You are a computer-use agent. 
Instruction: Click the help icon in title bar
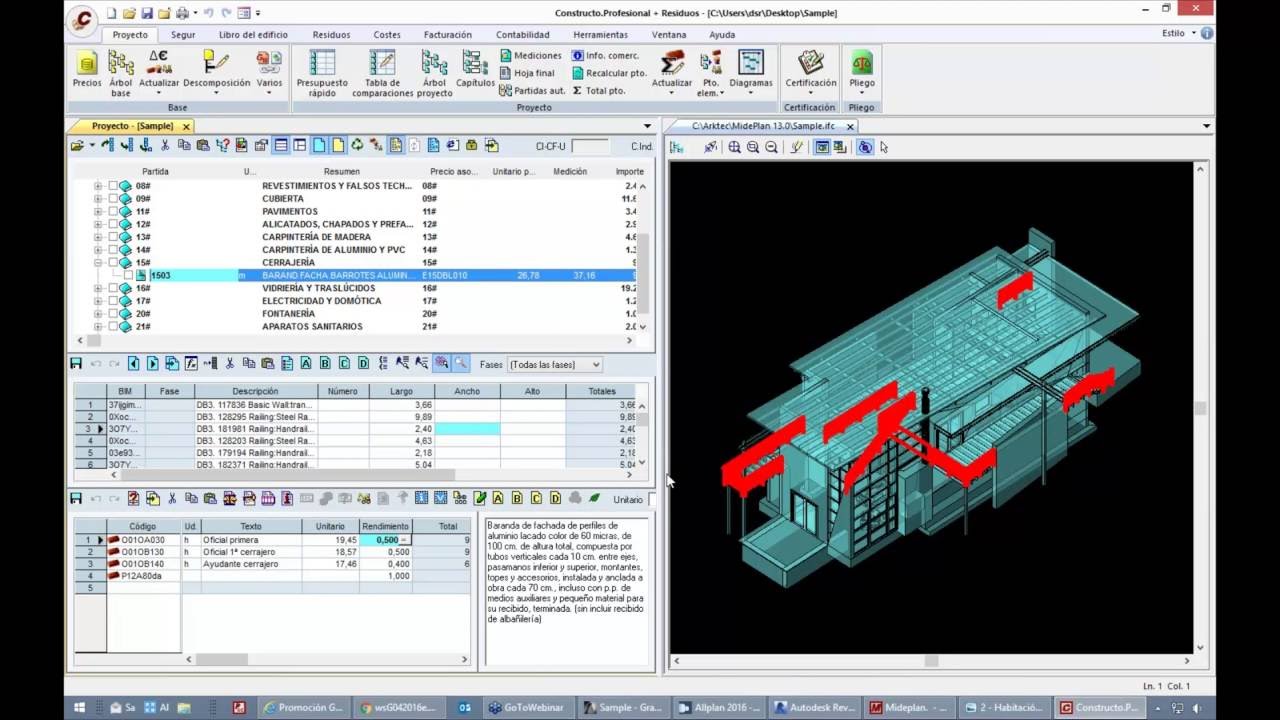pos(1207,33)
